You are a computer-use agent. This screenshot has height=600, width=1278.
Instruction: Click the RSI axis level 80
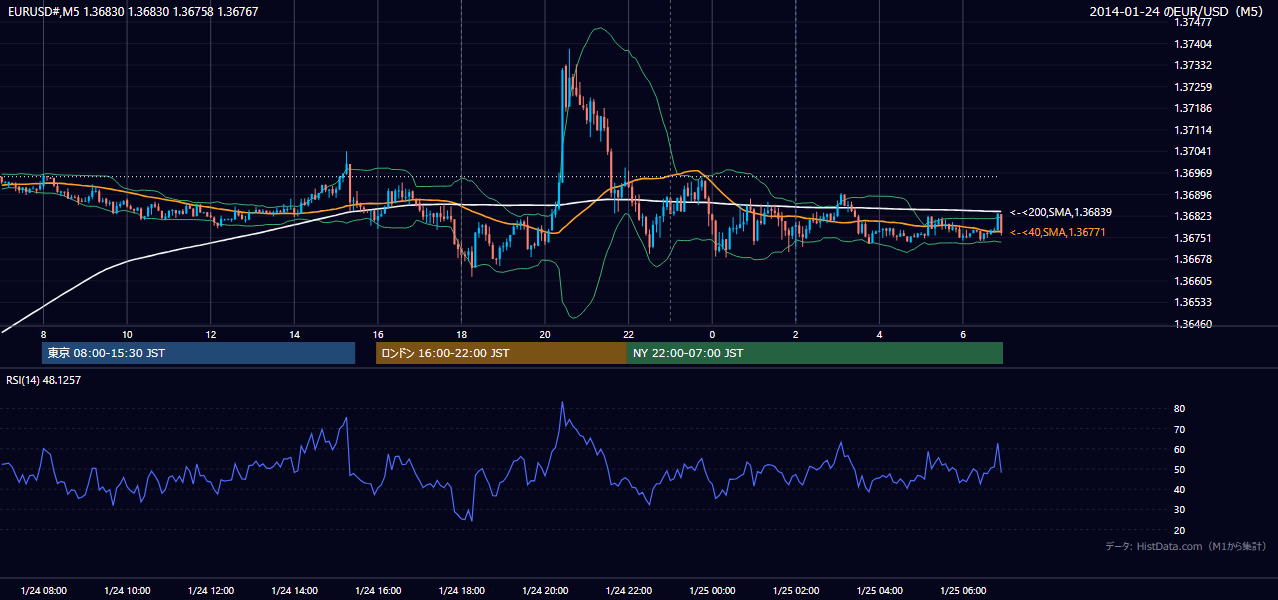(x=1180, y=409)
